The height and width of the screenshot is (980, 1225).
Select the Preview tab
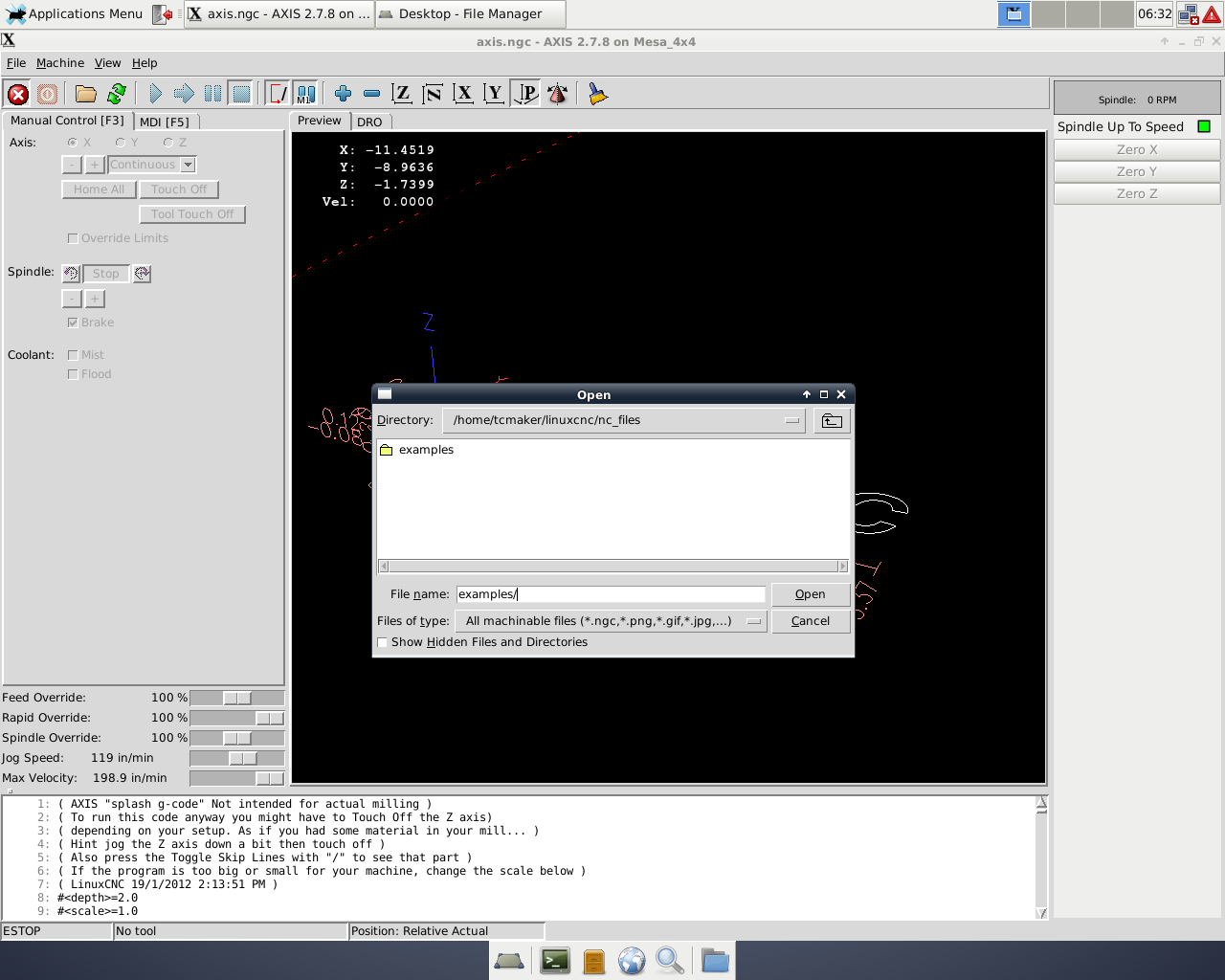coord(319,121)
